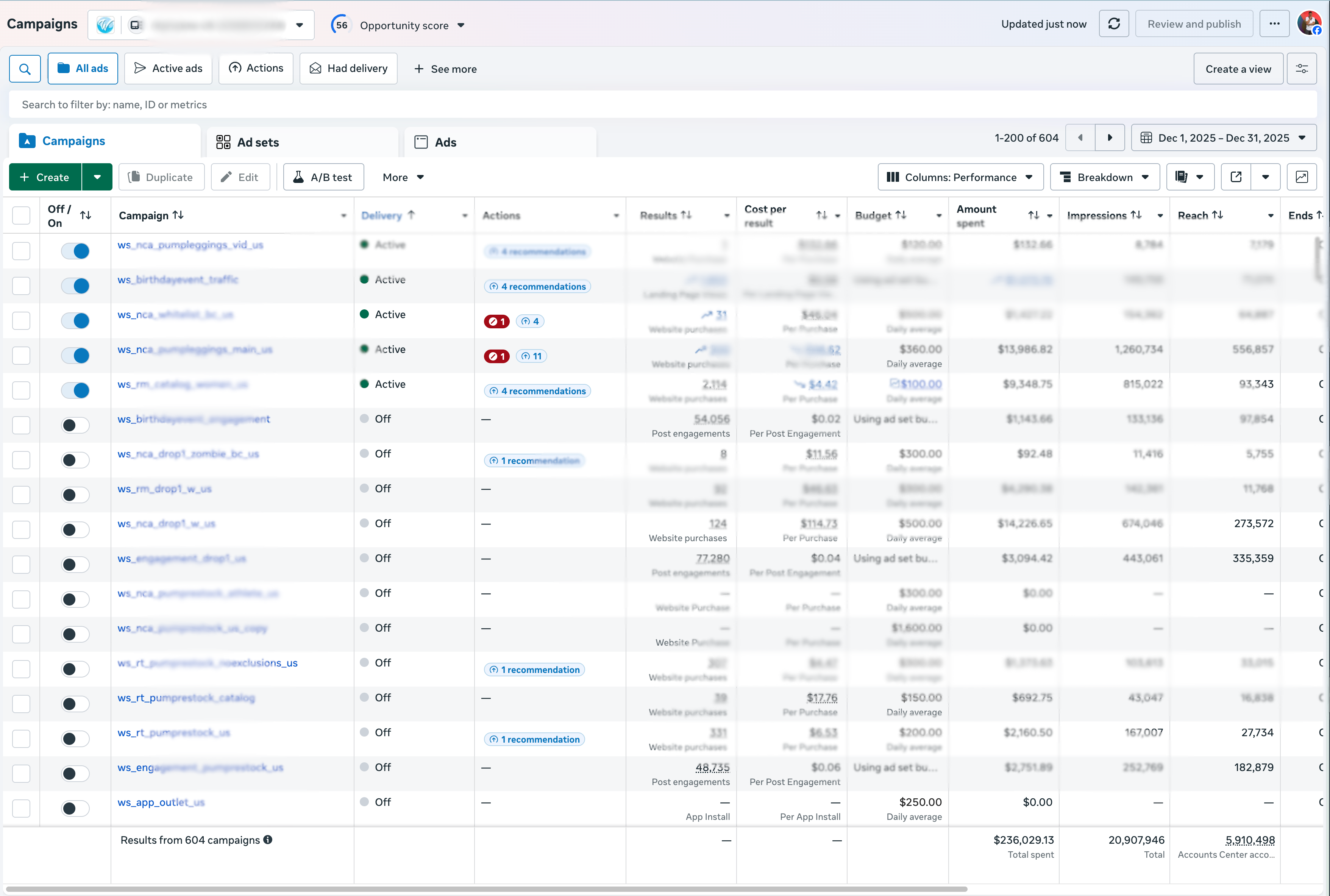Open the three-dots more options menu
This screenshot has height=896, width=1330.
[x=1274, y=24]
